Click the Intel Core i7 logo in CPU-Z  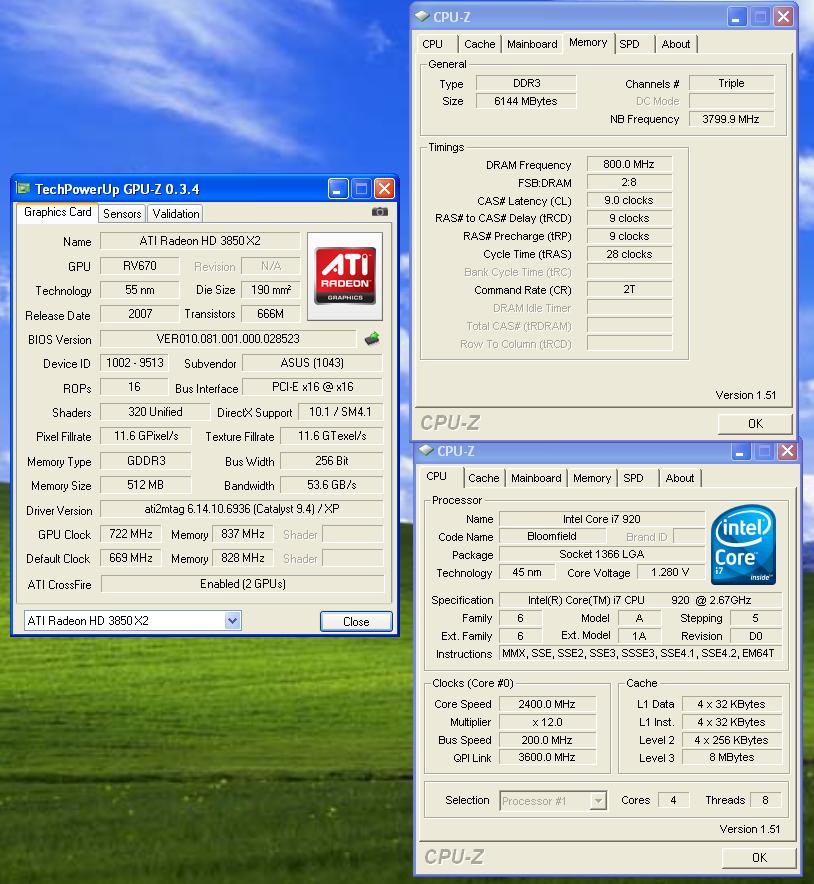743,545
